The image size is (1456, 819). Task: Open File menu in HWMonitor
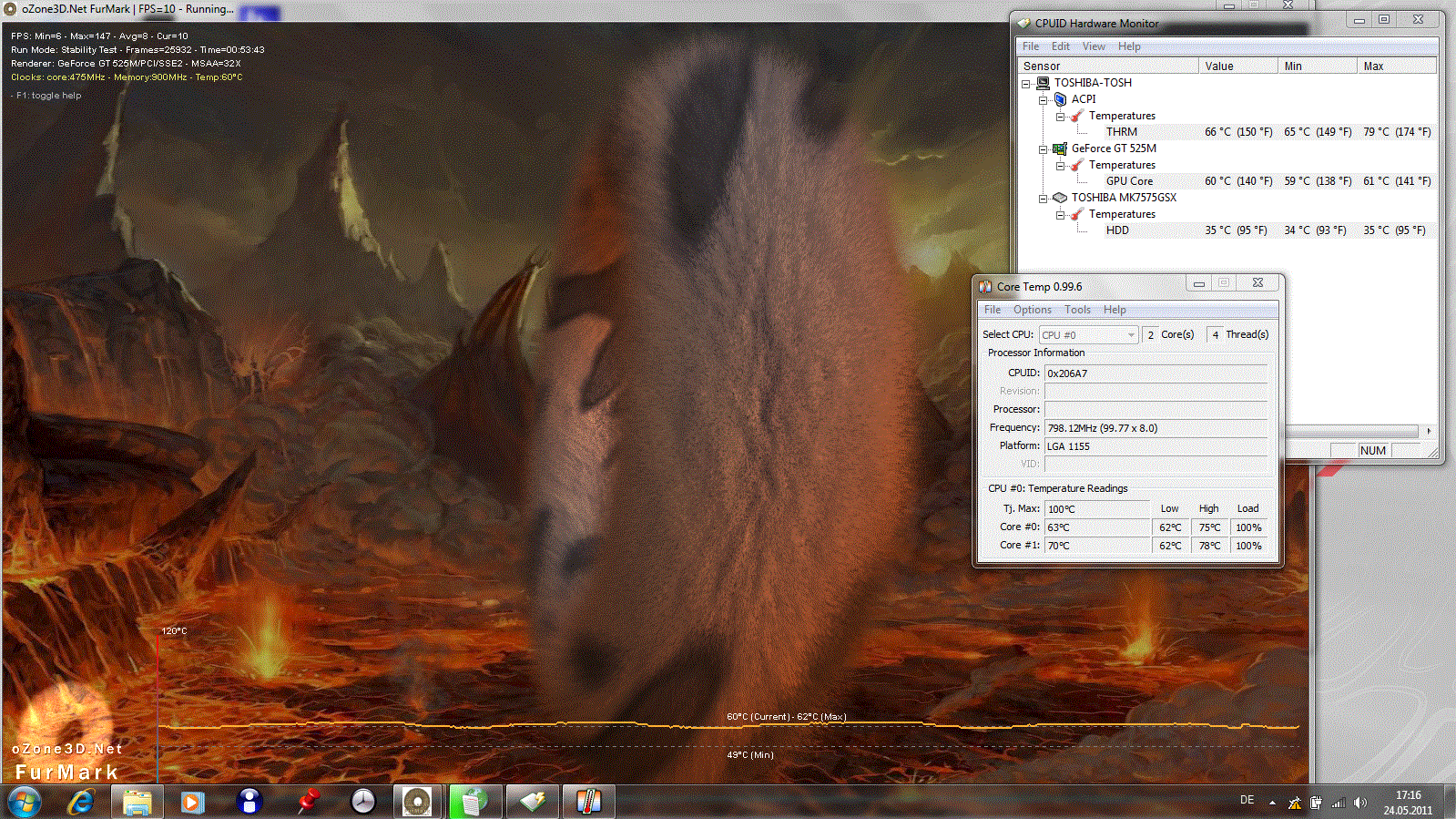tap(1031, 46)
